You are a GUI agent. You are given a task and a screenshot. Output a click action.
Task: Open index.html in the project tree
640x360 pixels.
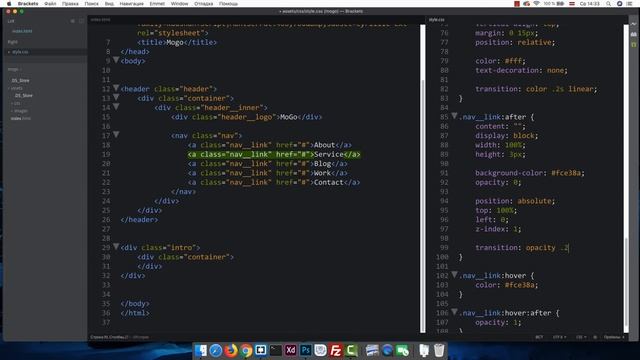(20, 118)
